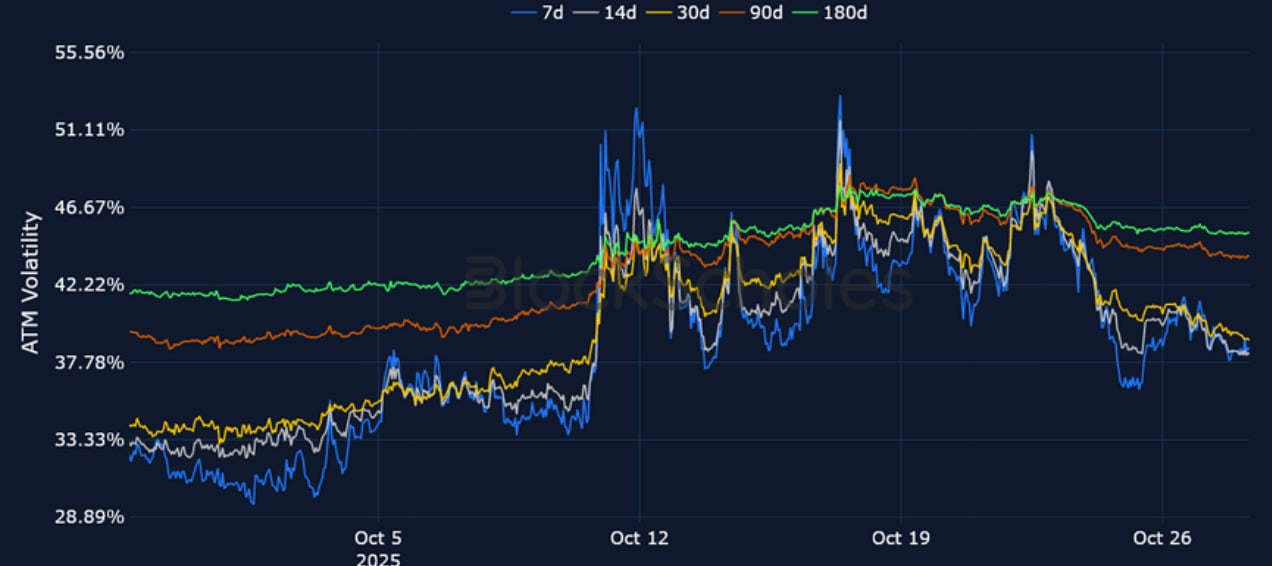Click the ATM Volatility axis title
The image size is (1272, 566).
(31, 283)
